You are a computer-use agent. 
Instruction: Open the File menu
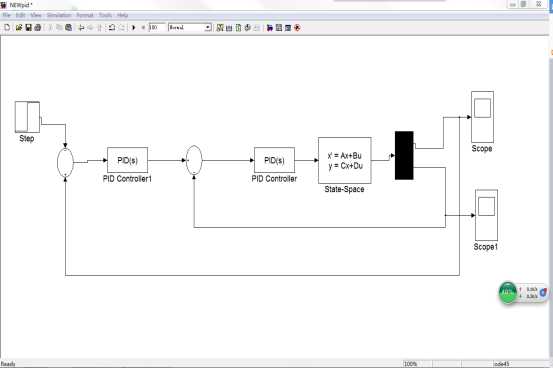7,15
